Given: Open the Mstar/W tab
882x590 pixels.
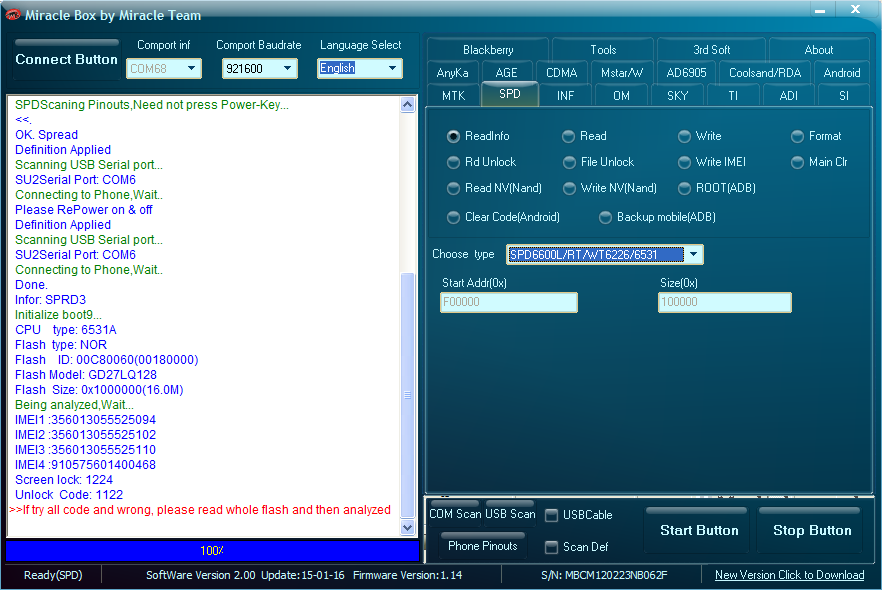Looking at the screenshot, I should [x=622, y=73].
